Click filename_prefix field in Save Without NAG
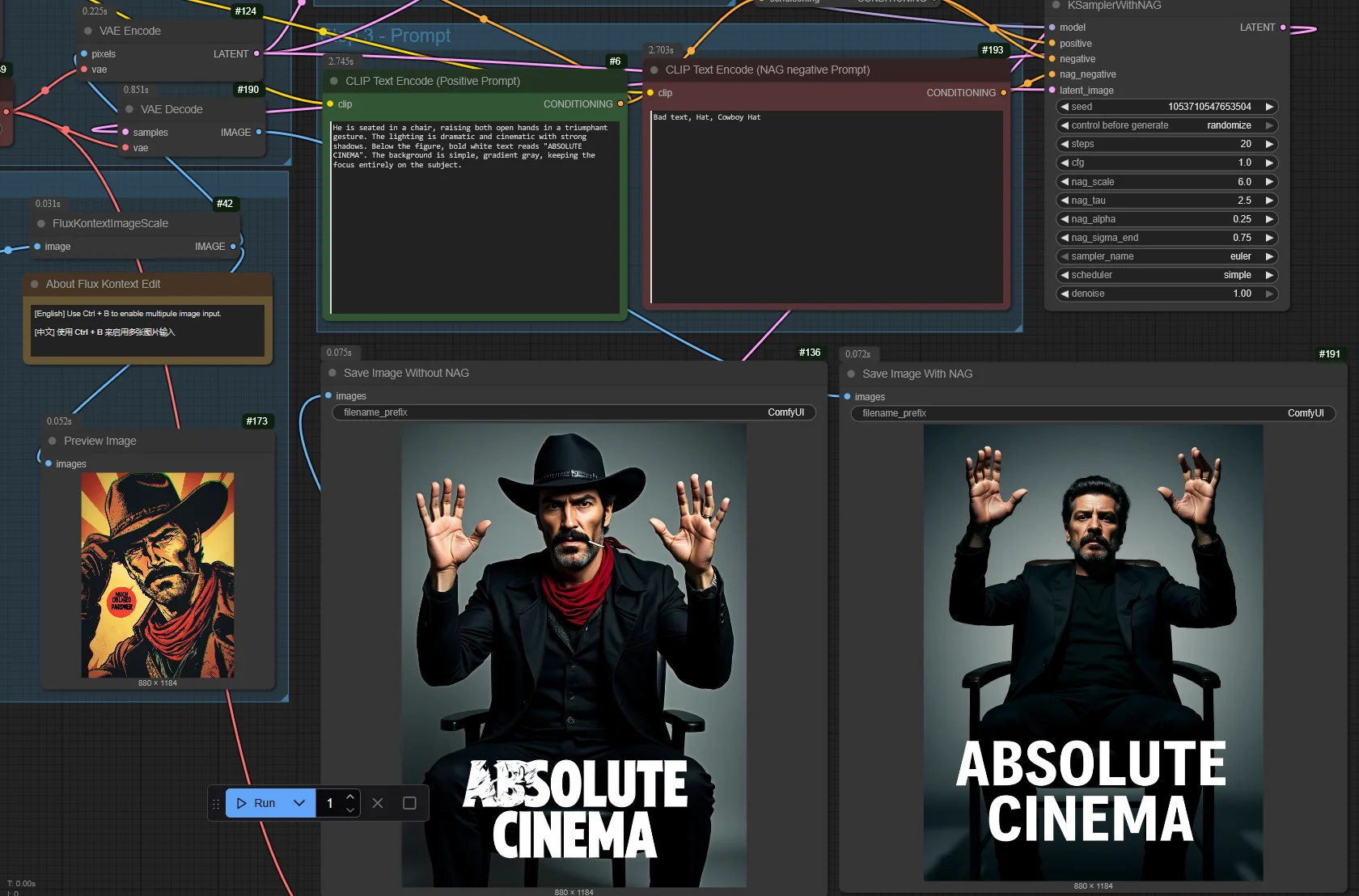This screenshot has width=1359, height=896. click(574, 412)
